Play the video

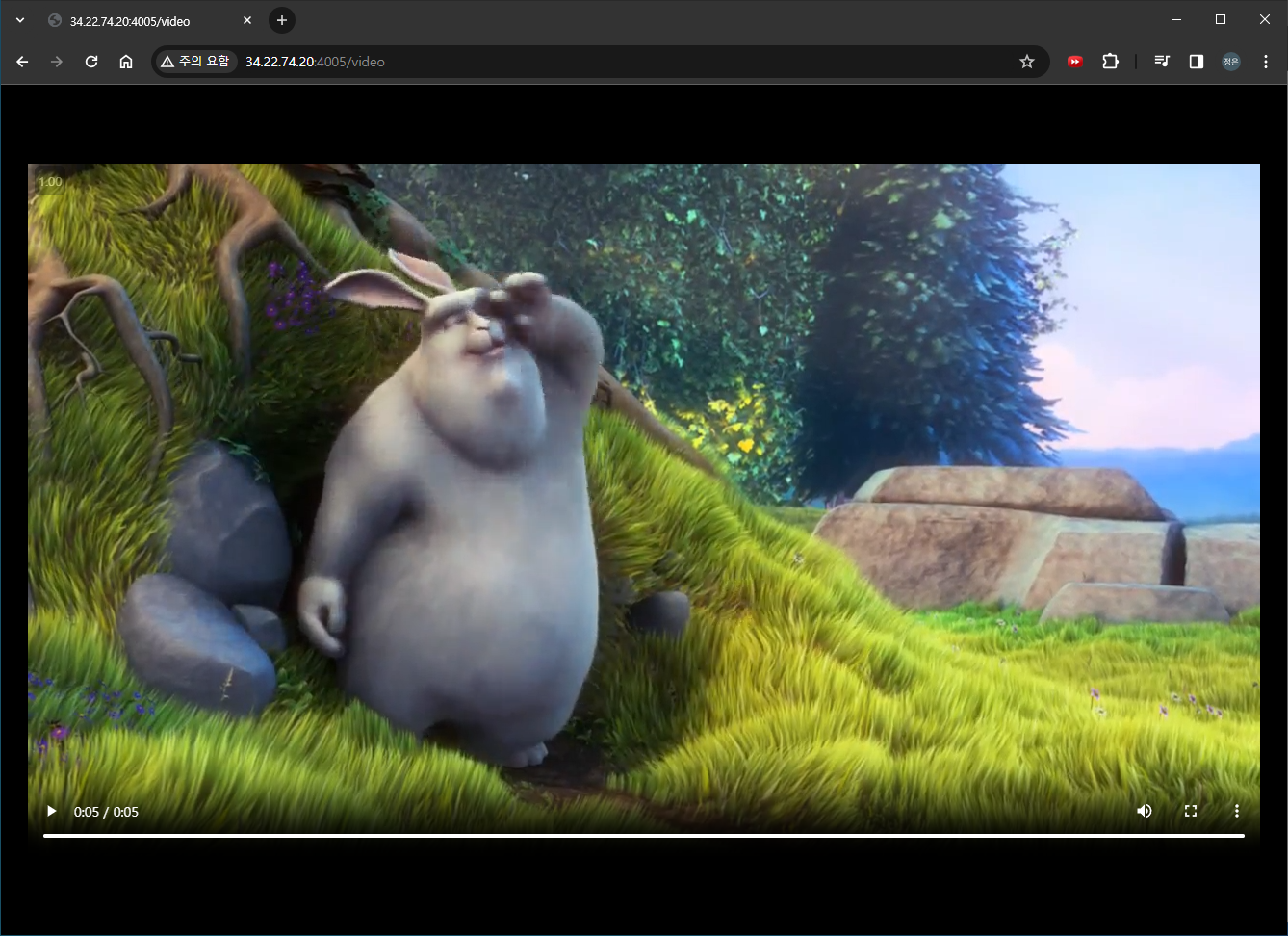[x=52, y=811]
